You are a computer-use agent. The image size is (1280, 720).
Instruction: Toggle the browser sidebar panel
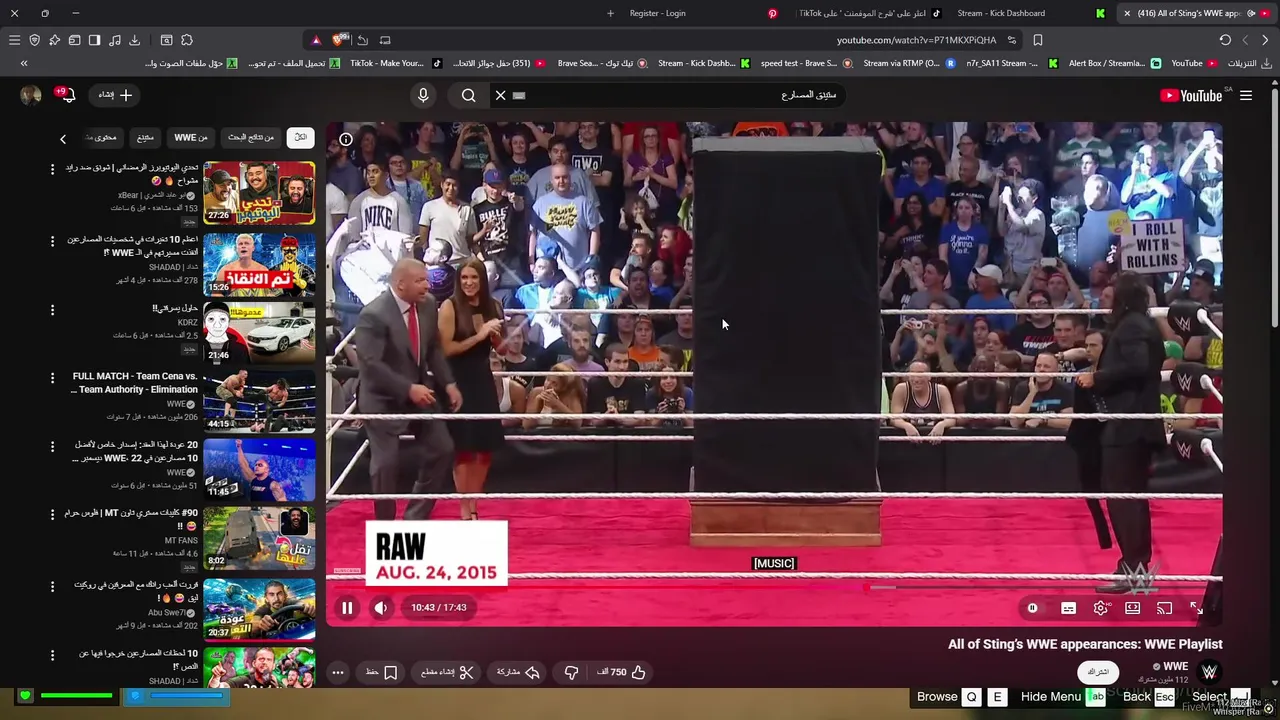coord(94,40)
